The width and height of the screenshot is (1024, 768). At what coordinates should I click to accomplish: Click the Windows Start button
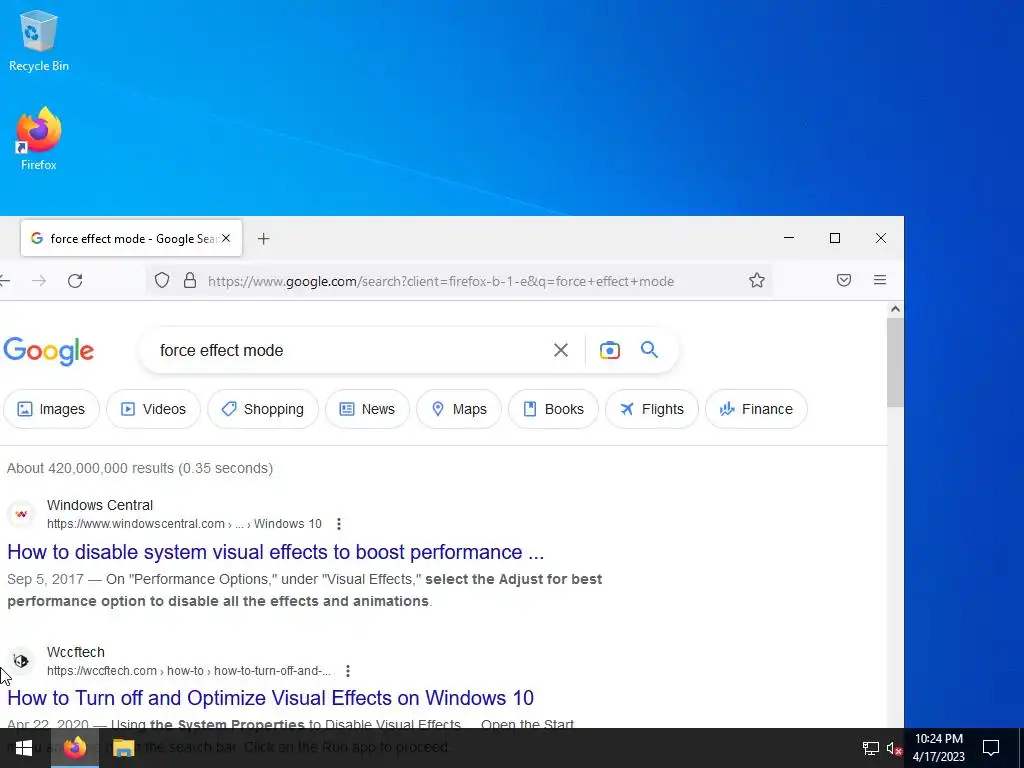point(24,748)
